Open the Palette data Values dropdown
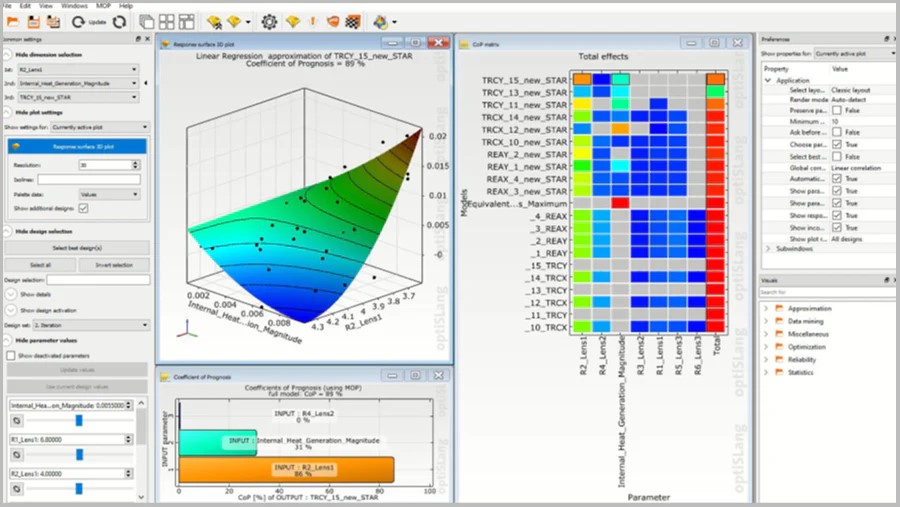 pyautogui.click(x=108, y=194)
